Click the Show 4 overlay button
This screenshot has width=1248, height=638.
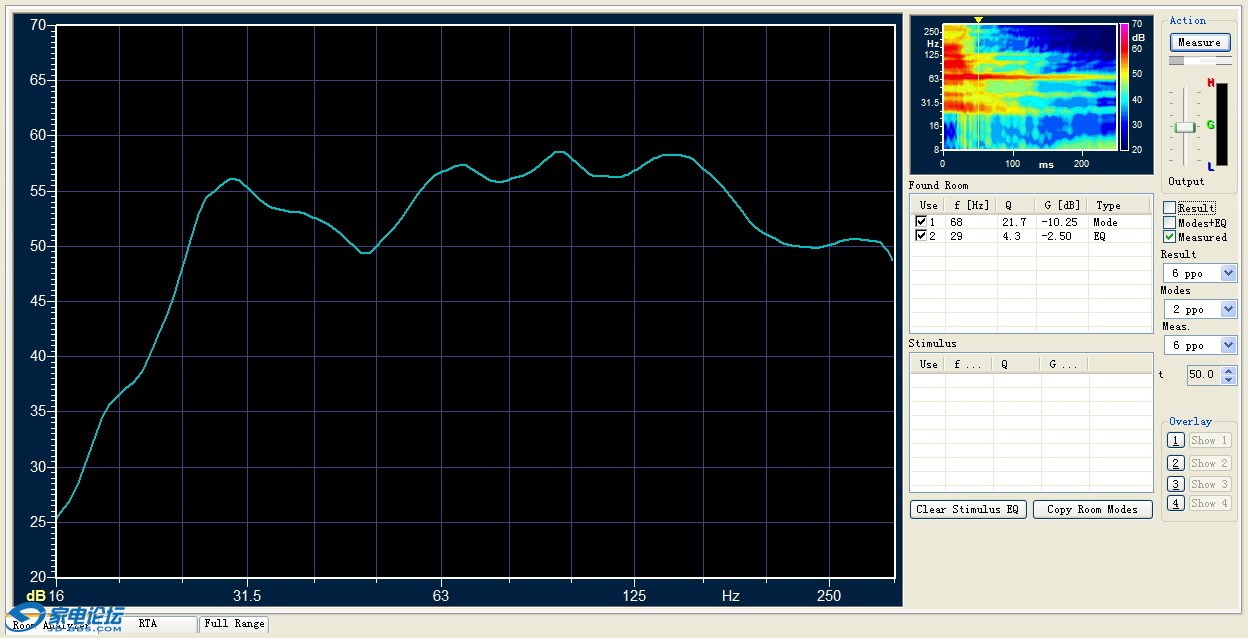coord(1209,503)
